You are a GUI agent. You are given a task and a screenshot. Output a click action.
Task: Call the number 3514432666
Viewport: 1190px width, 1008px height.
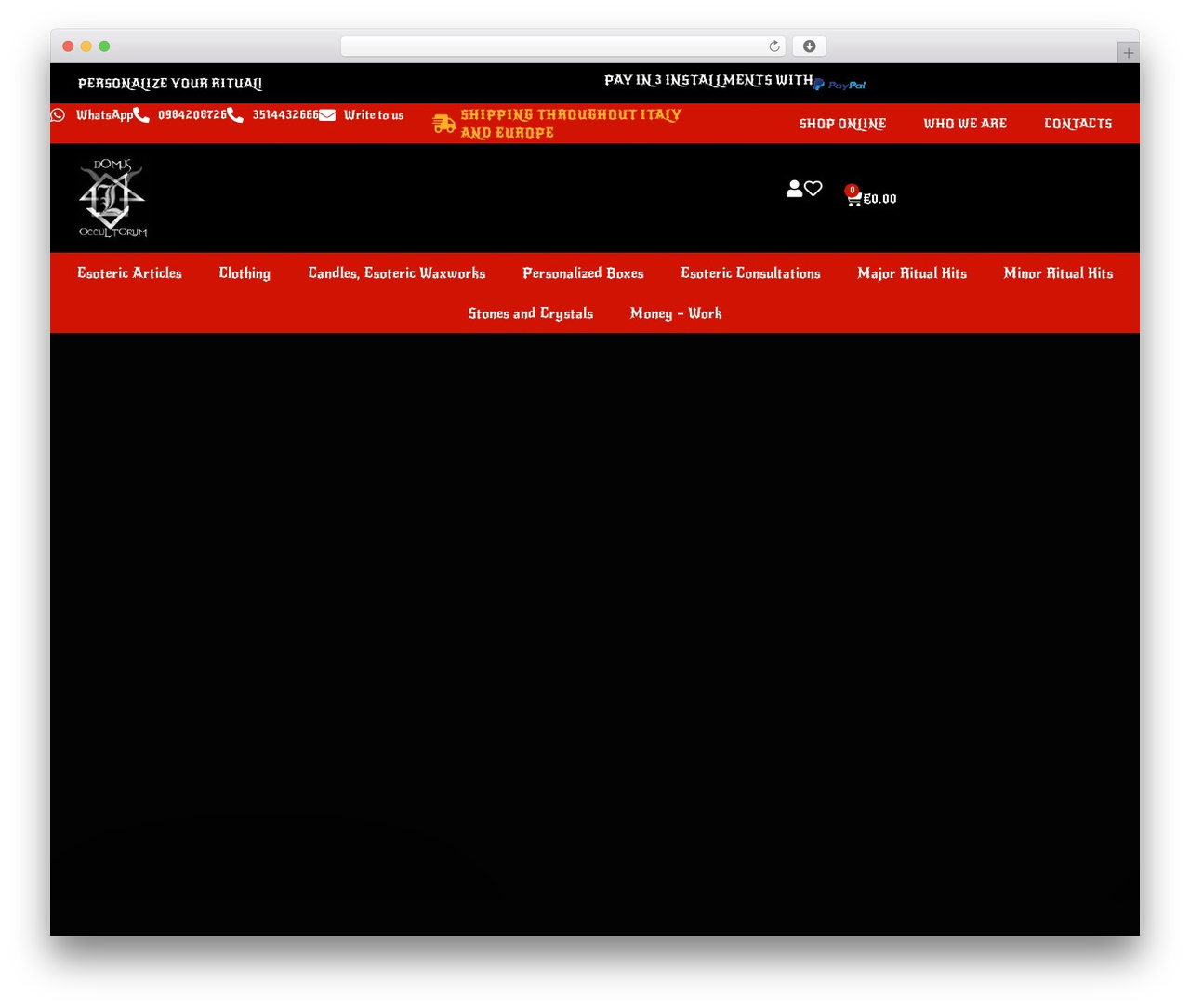285,114
